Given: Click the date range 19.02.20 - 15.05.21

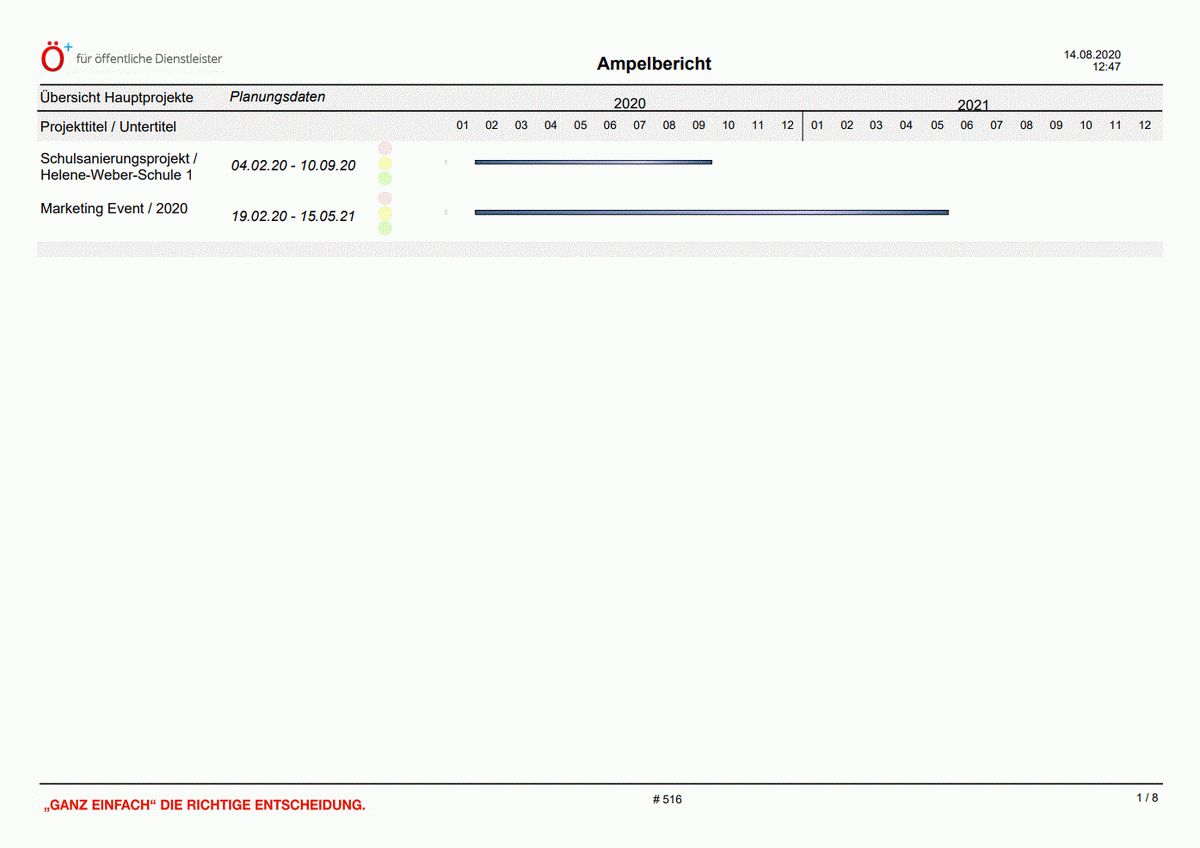Looking at the screenshot, I should click(293, 216).
